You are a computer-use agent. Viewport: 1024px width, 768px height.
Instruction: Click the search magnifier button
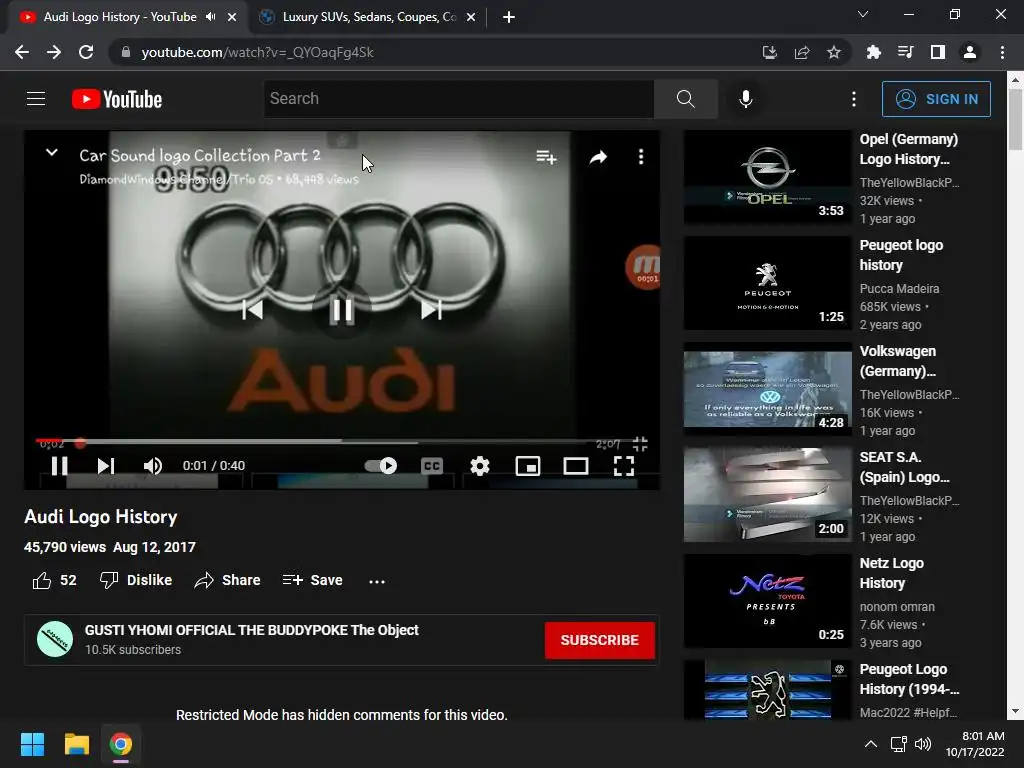[x=685, y=99]
